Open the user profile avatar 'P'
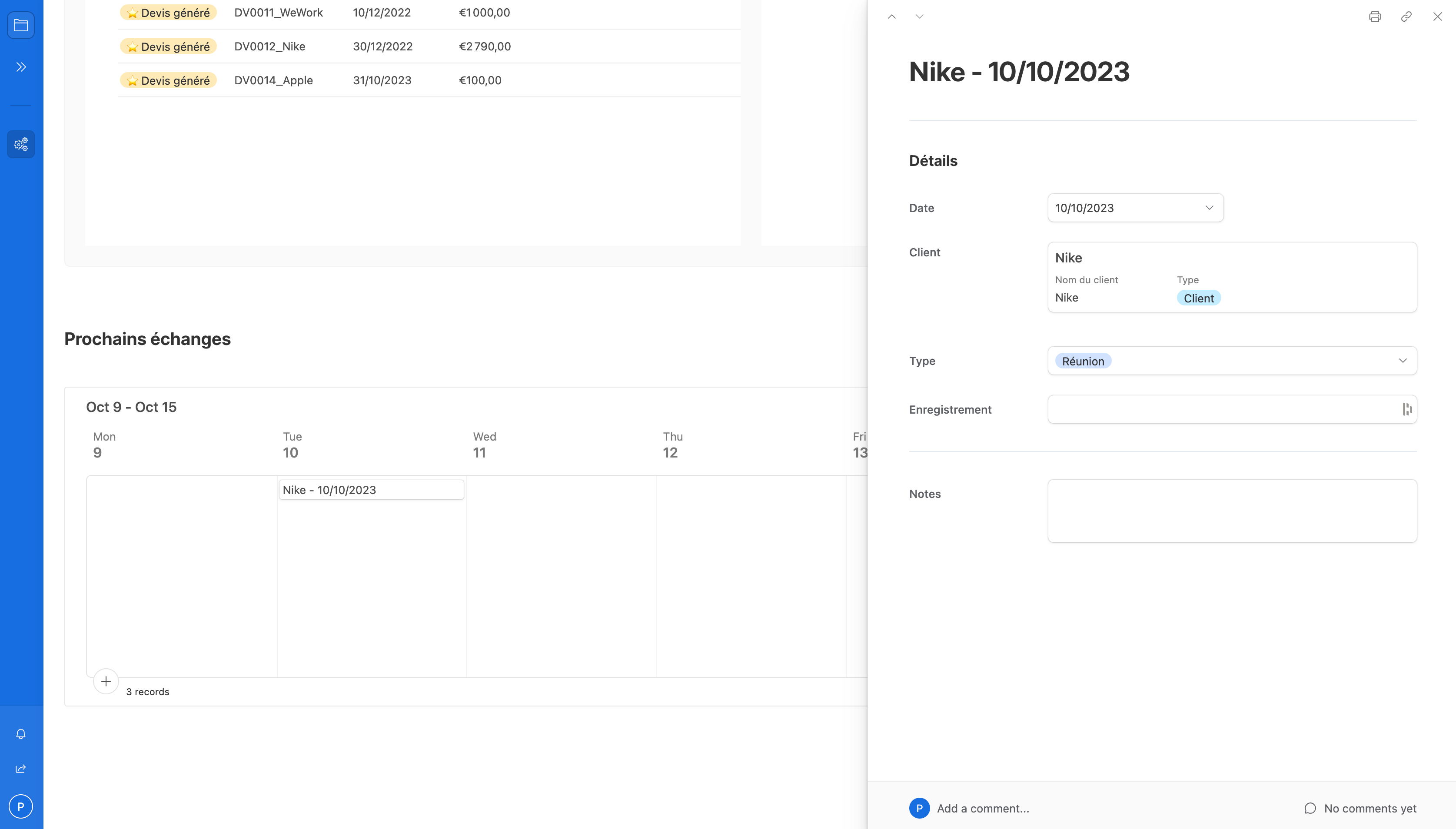Image resolution: width=1456 pixels, height=829 pixels. (21, 806)
